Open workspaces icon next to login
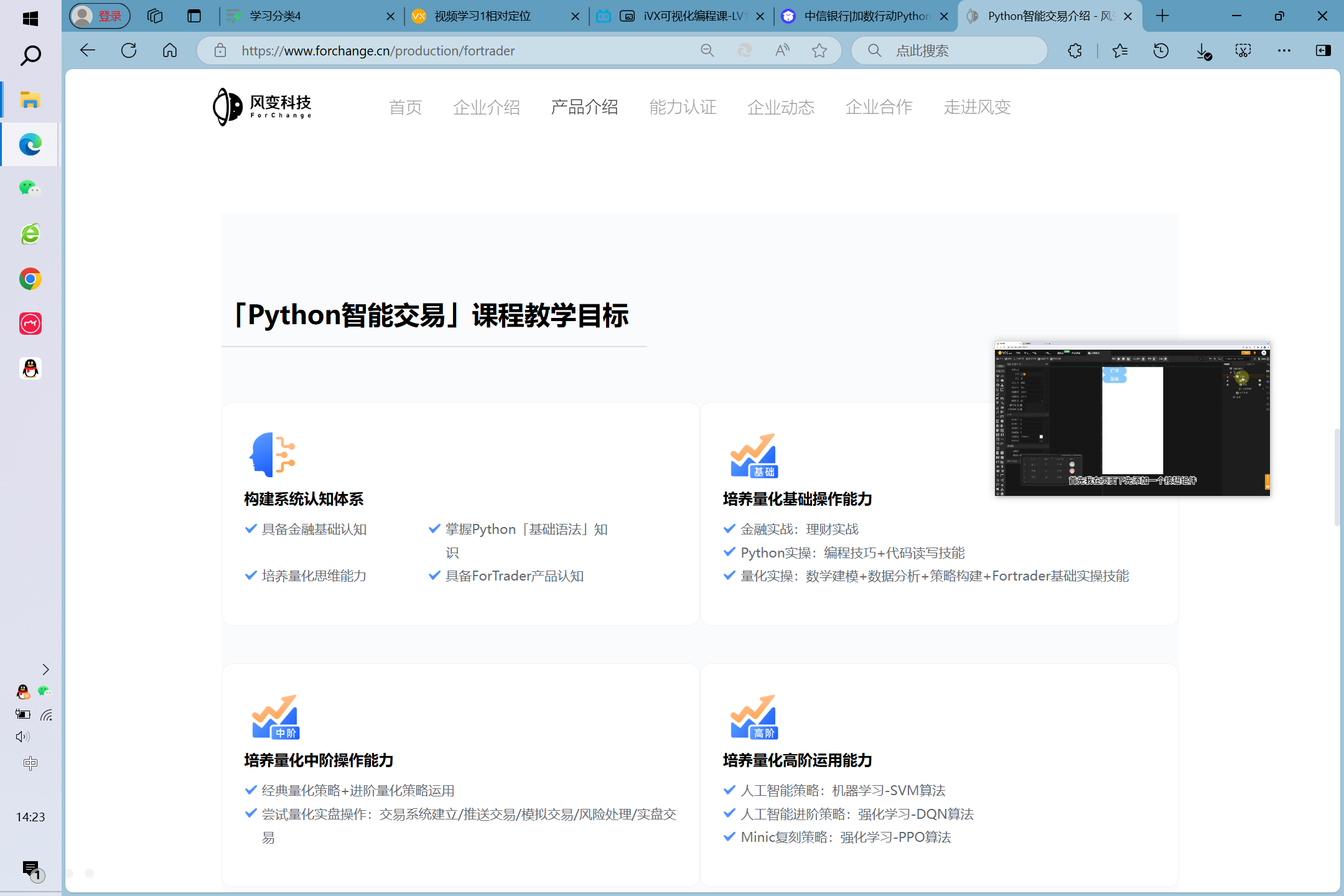 coord(155,16)
